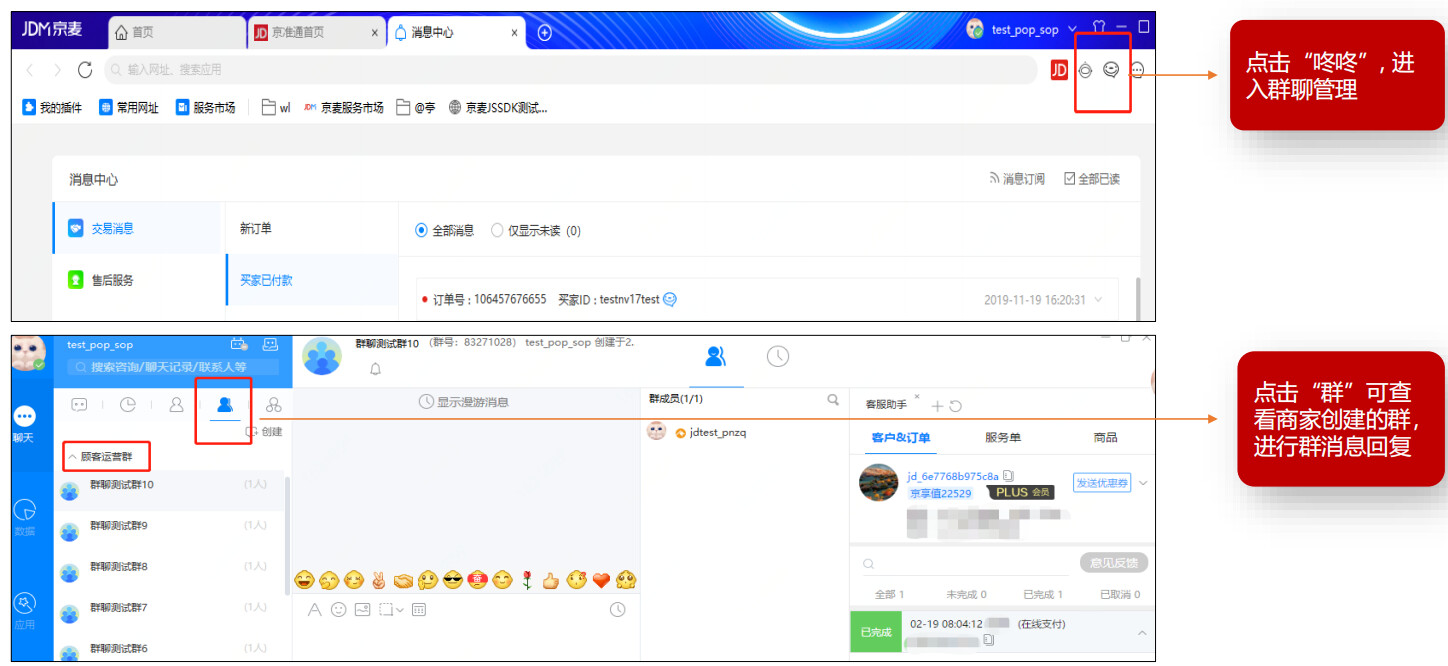Open 交易消息 category in message center

(136, 228)
